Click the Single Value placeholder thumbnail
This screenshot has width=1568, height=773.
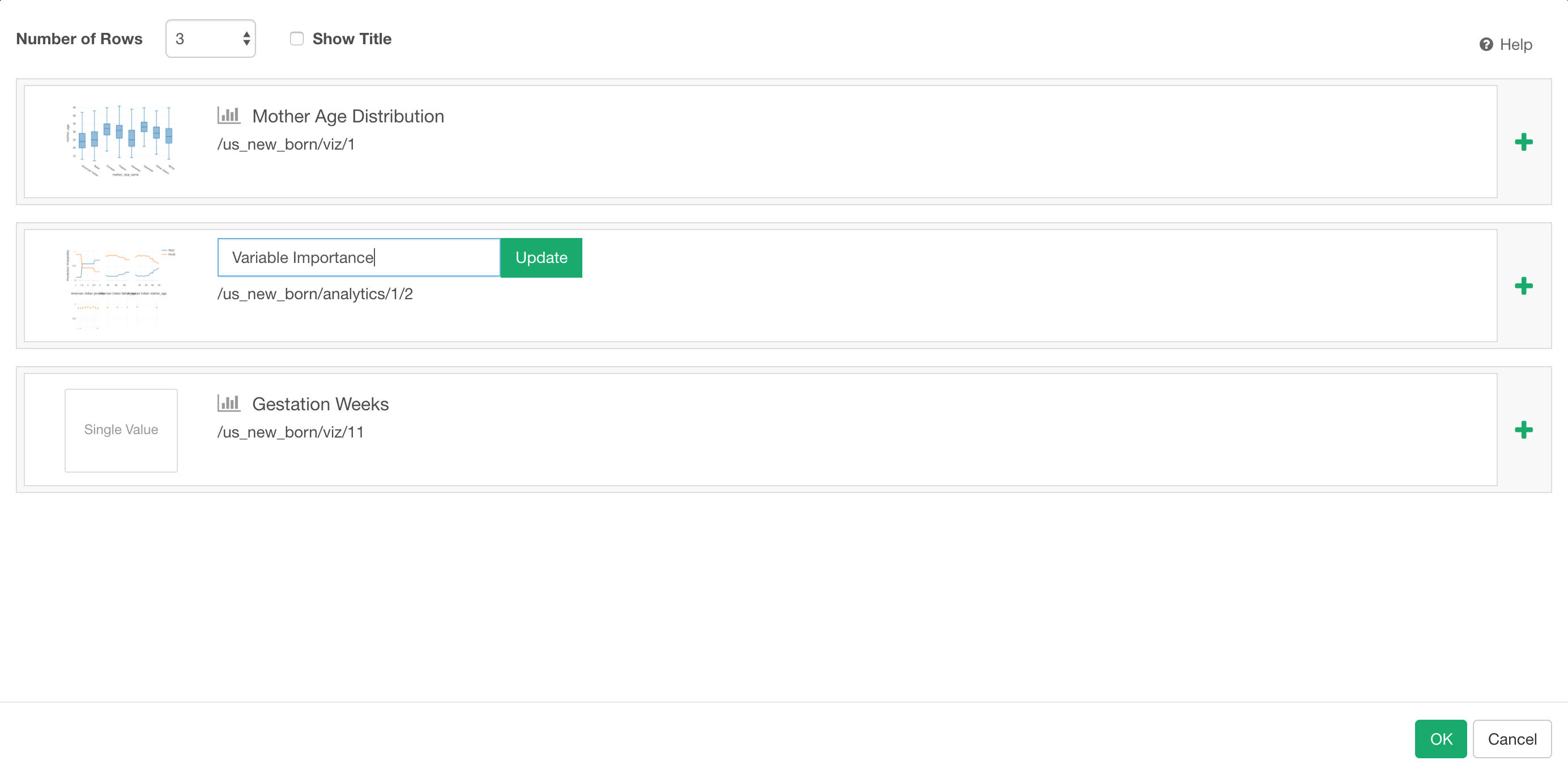[121, 430]
